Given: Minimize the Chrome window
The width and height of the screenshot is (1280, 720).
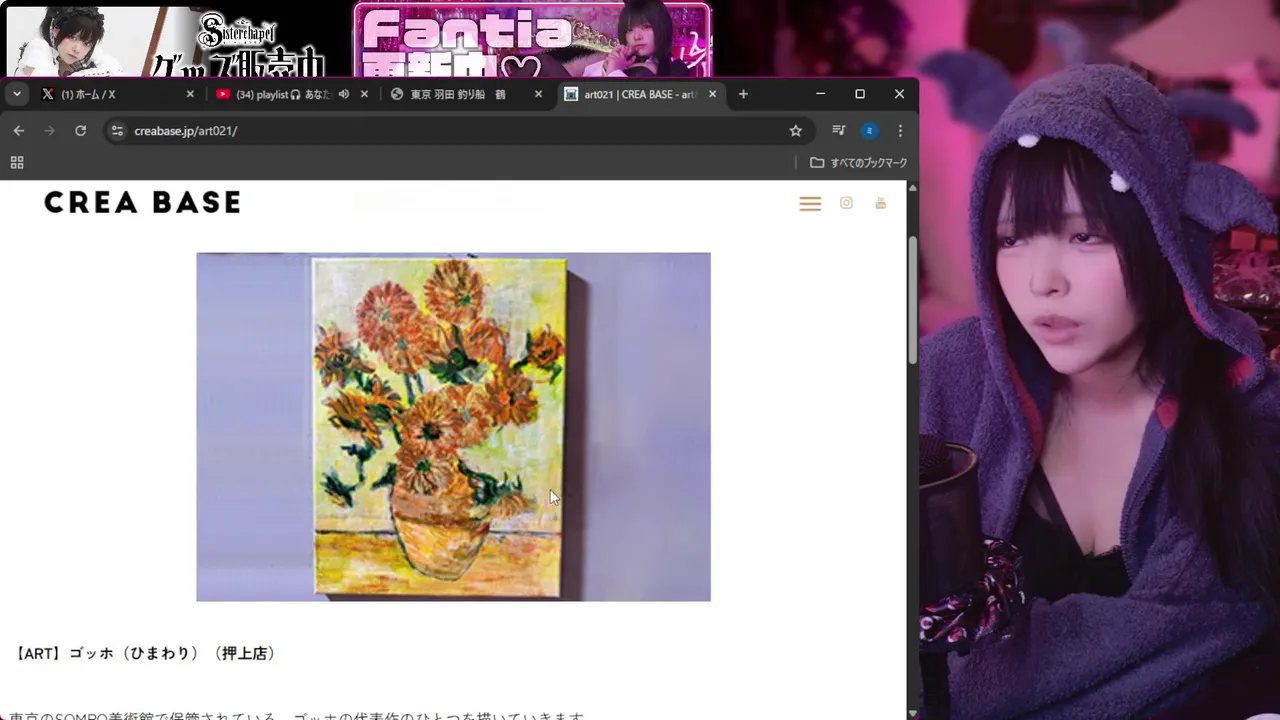Looking at the screenshot, I should 820,94.
